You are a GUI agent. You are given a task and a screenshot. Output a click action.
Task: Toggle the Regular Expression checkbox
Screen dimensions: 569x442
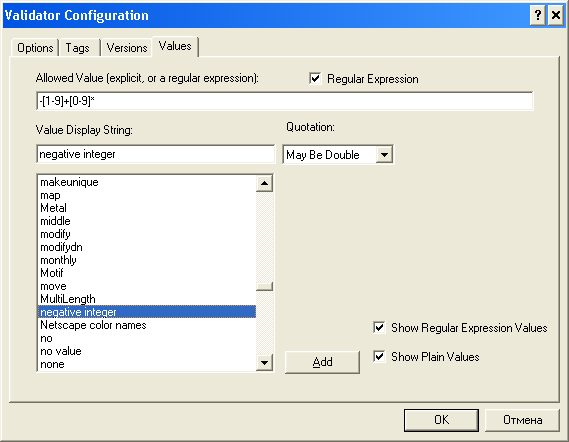tap(315, 78)
